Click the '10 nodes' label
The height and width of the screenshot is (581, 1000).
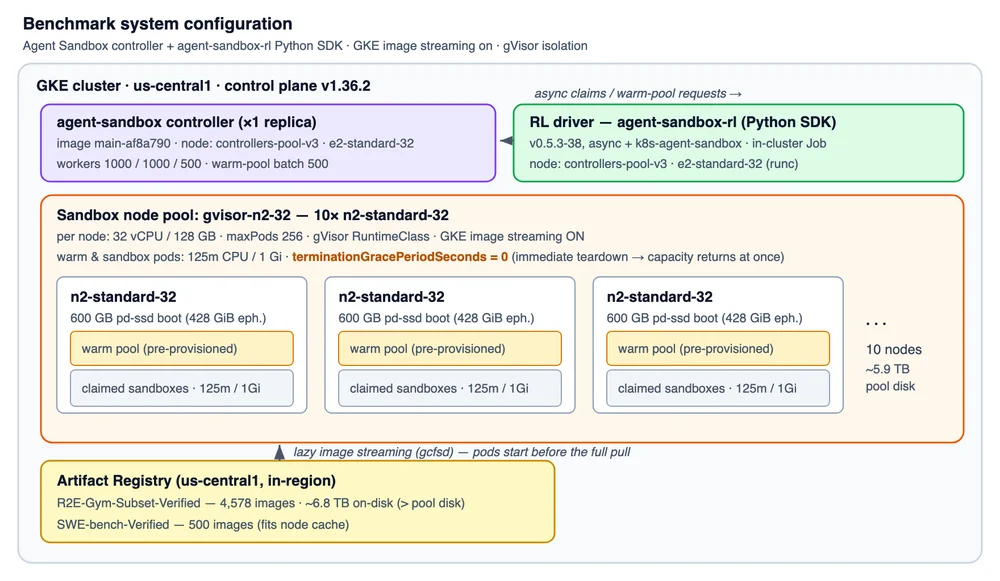(x=893, y=350)
